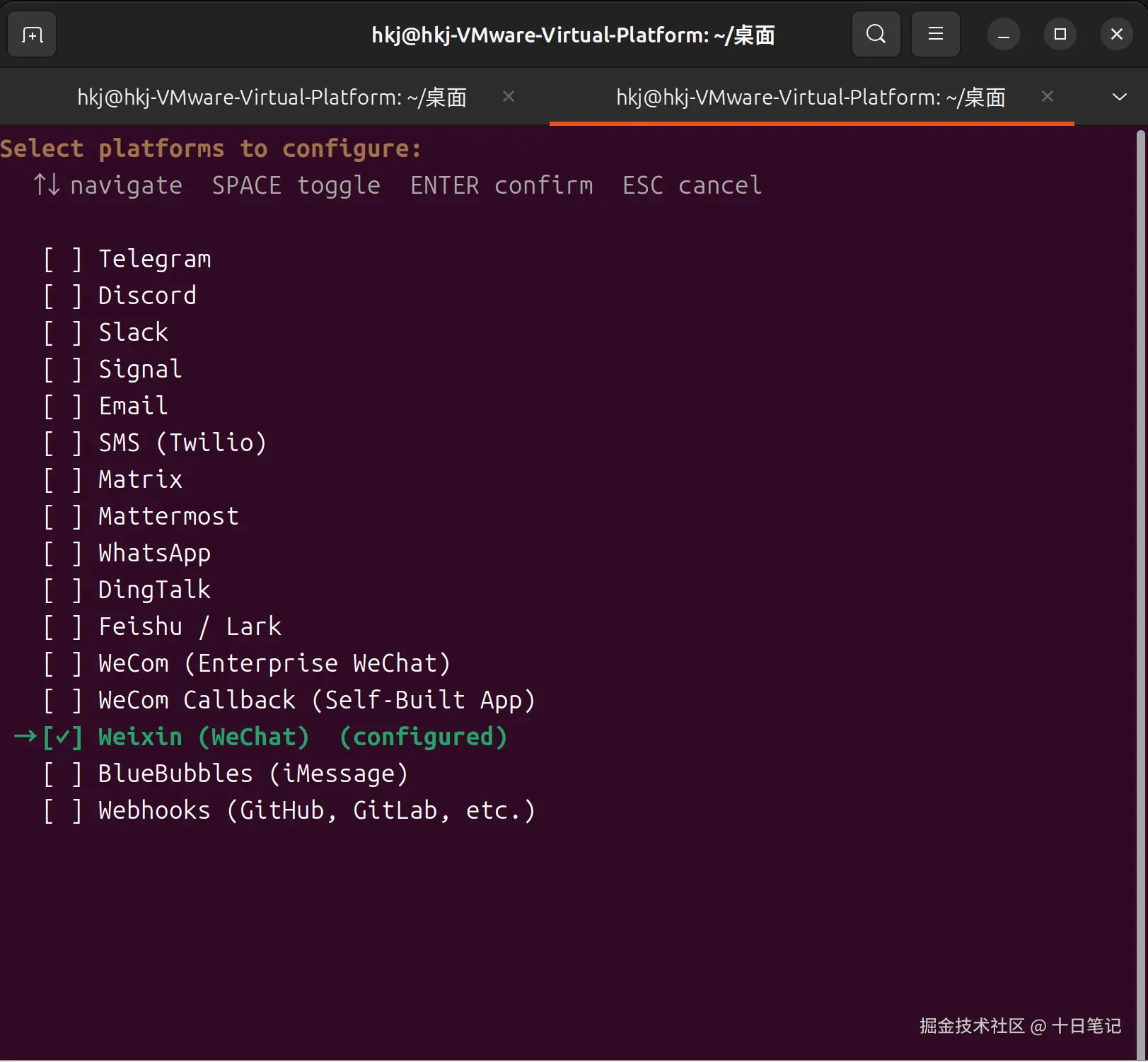Toggle the Telegram checkbox

coord(62,259)
